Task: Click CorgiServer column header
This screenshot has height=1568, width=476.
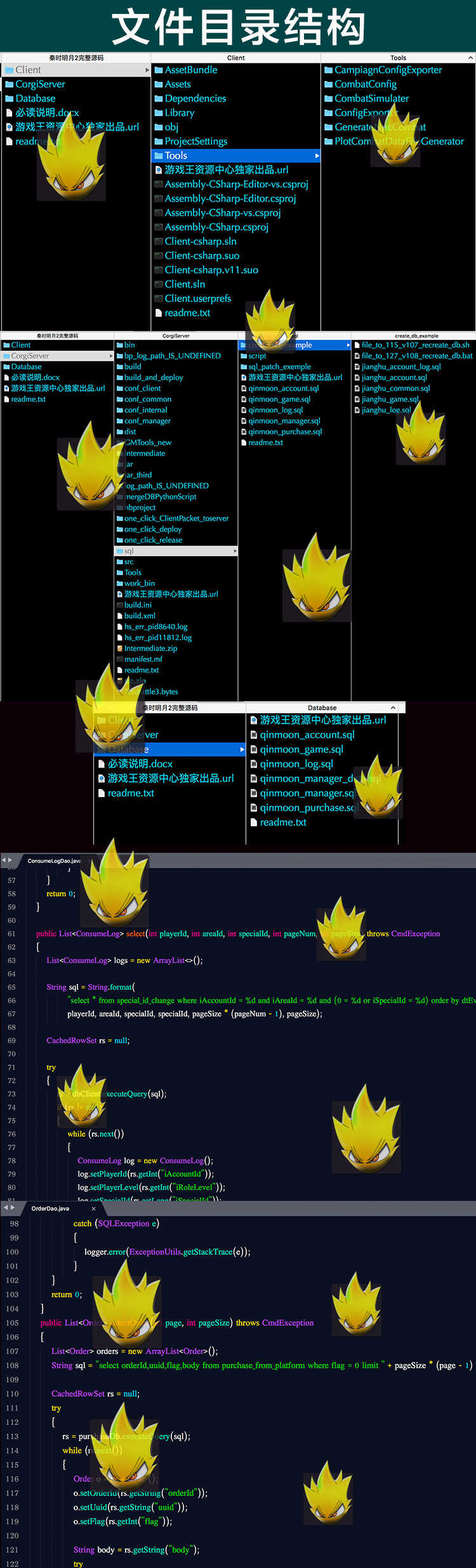Action: pyautogui.click(x=176, y=336)
